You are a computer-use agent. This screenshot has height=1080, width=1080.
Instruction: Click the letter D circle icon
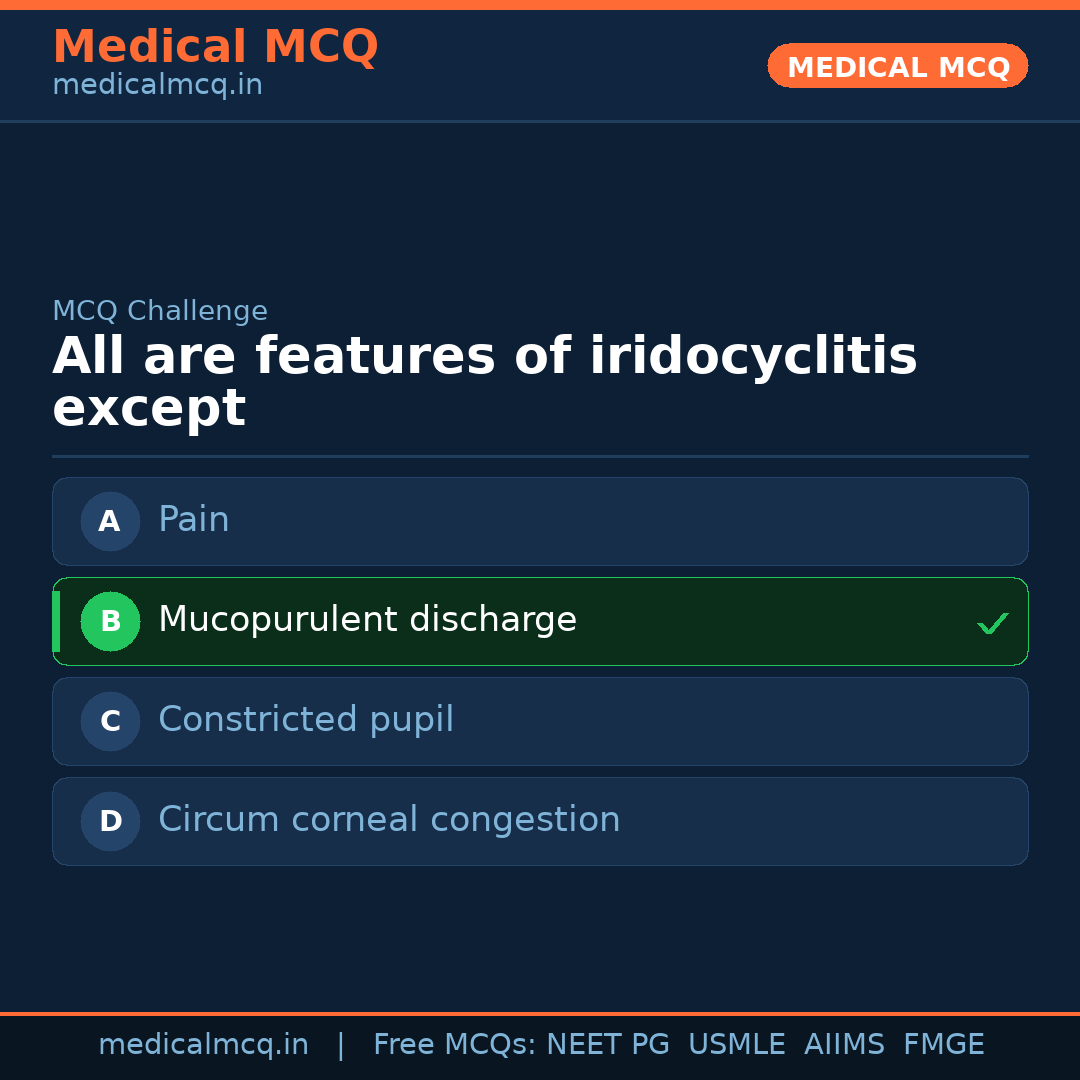pyautogui.click(x=110, y=821)
